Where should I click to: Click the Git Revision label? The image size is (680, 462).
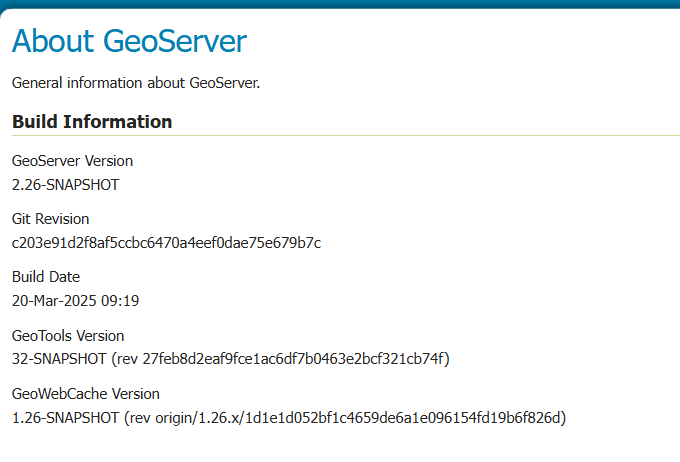(50, 219)
